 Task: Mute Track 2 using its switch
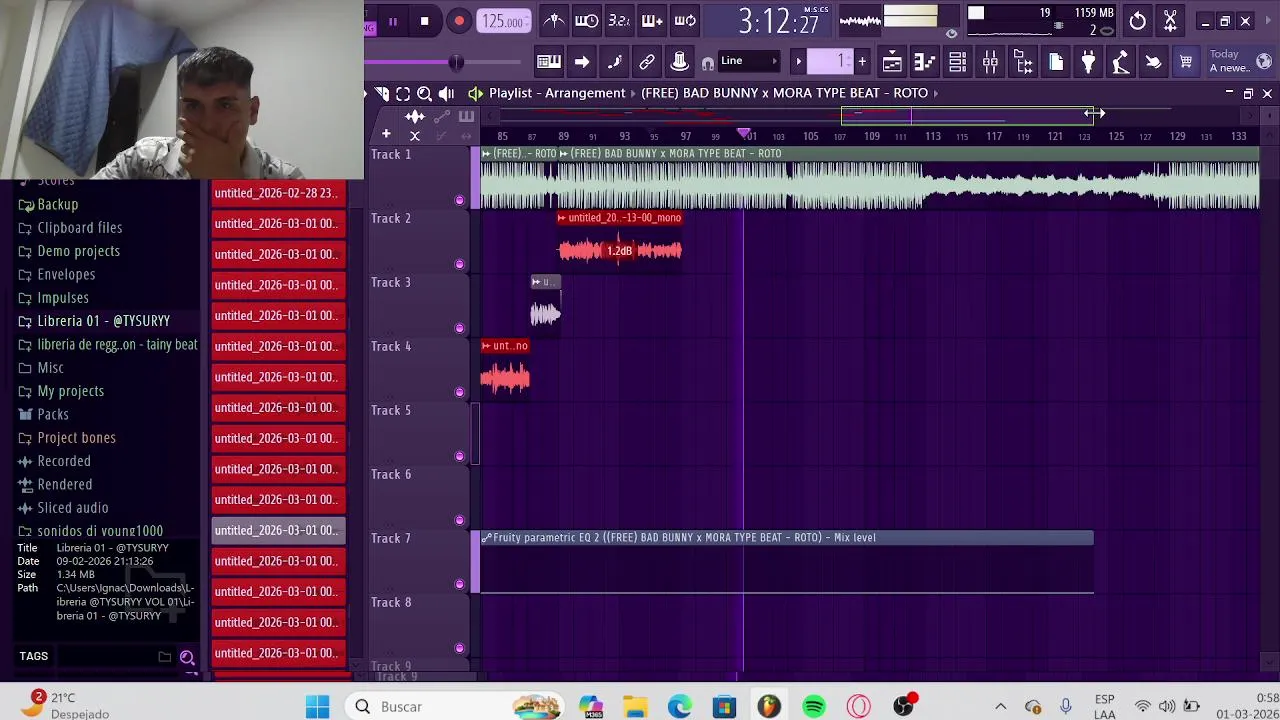[x=459, y=264]
